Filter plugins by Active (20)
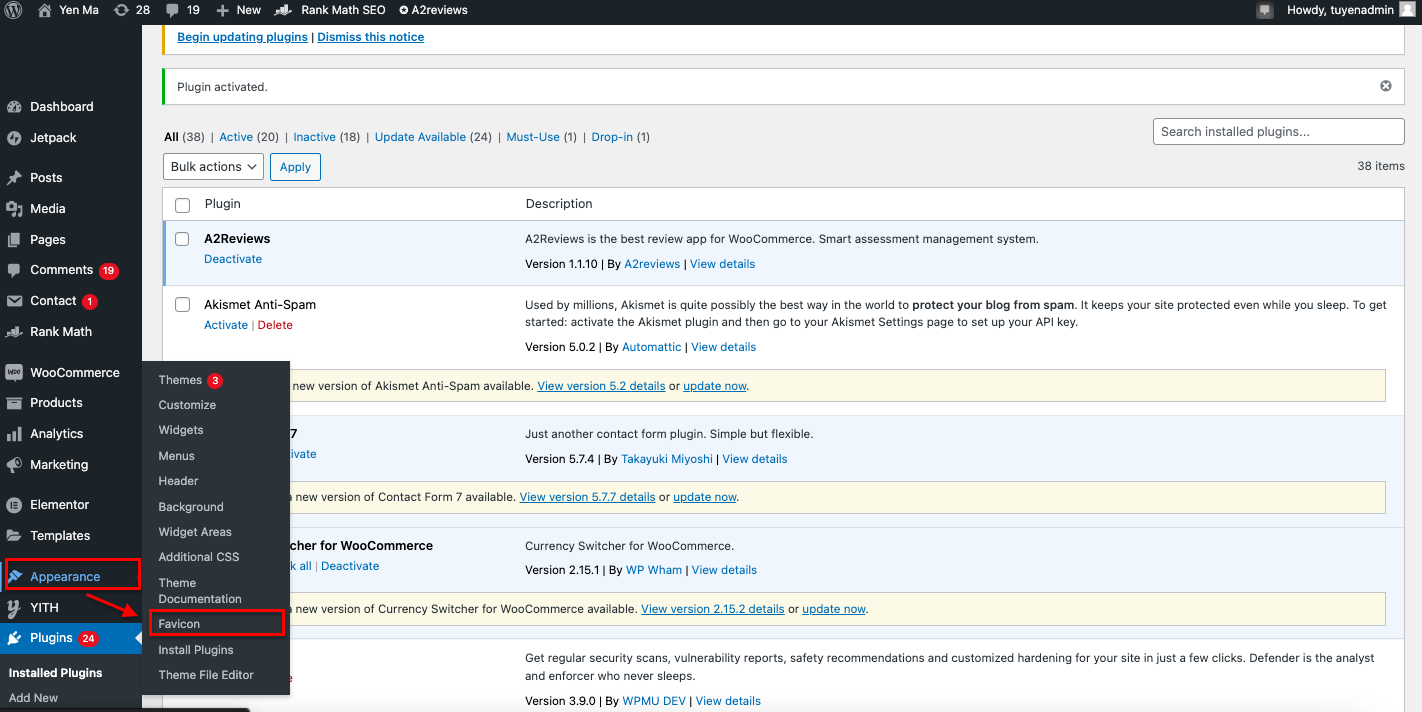 249,137
